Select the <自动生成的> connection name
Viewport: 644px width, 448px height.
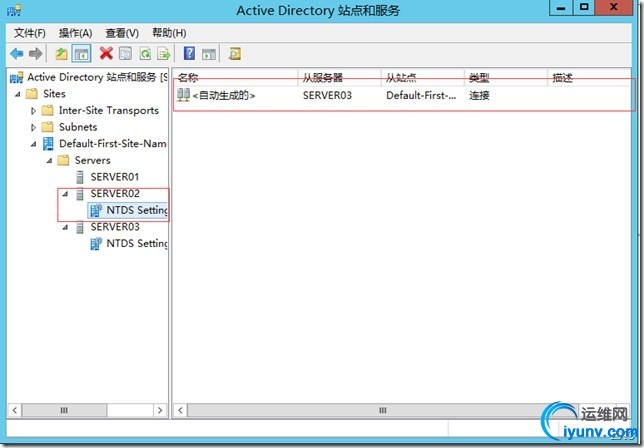click(223, 96)
